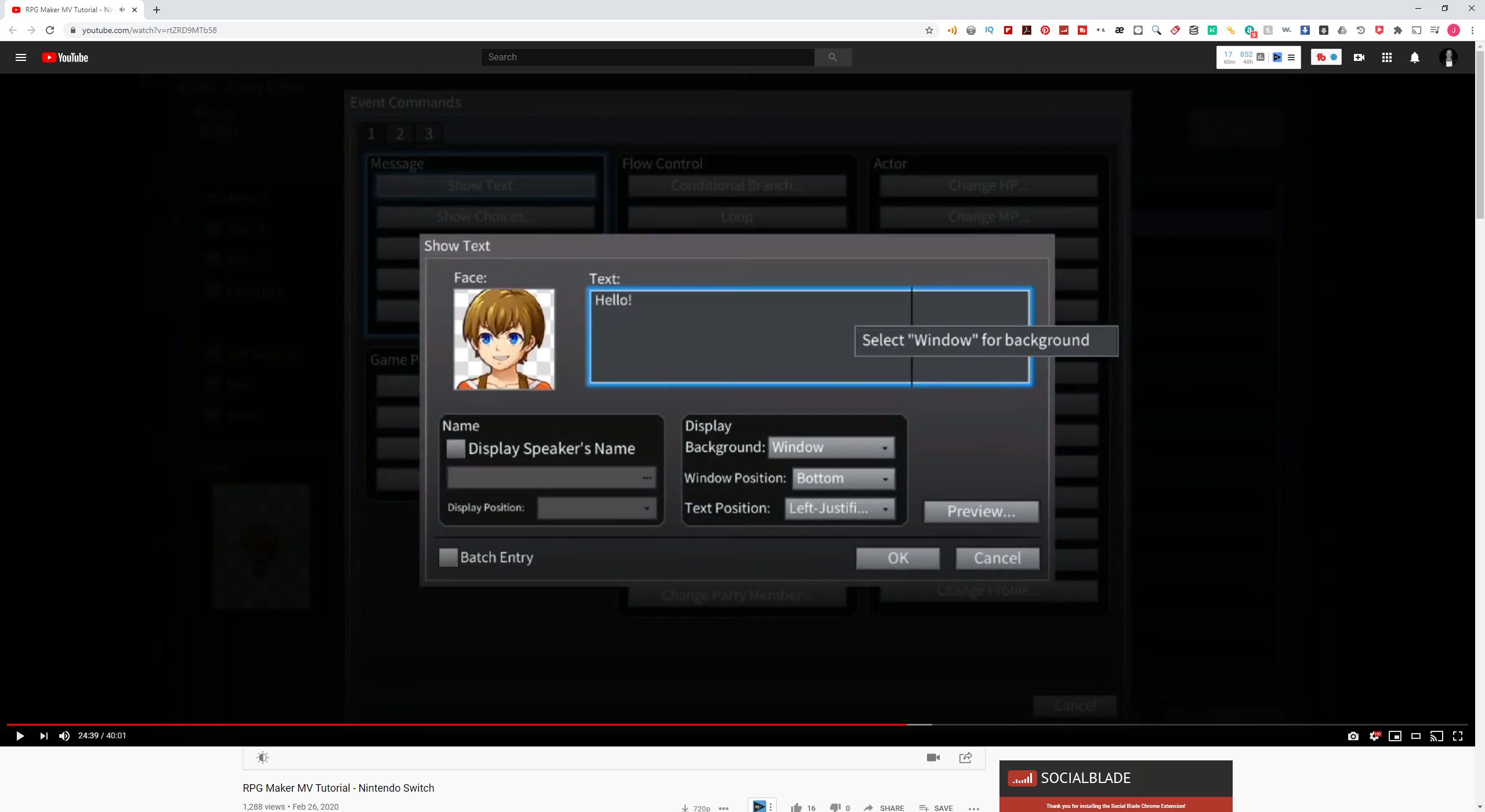The image size is (1485, 812).
Task: Click the Preview... button
Action: pos(981,512)
